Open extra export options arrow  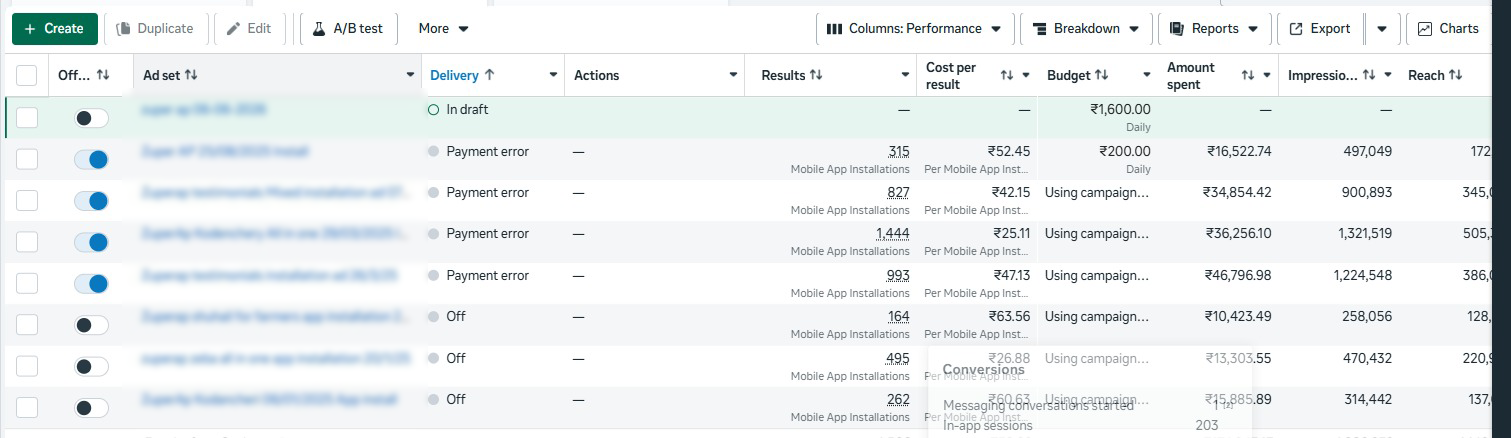tap(1381, 29)
